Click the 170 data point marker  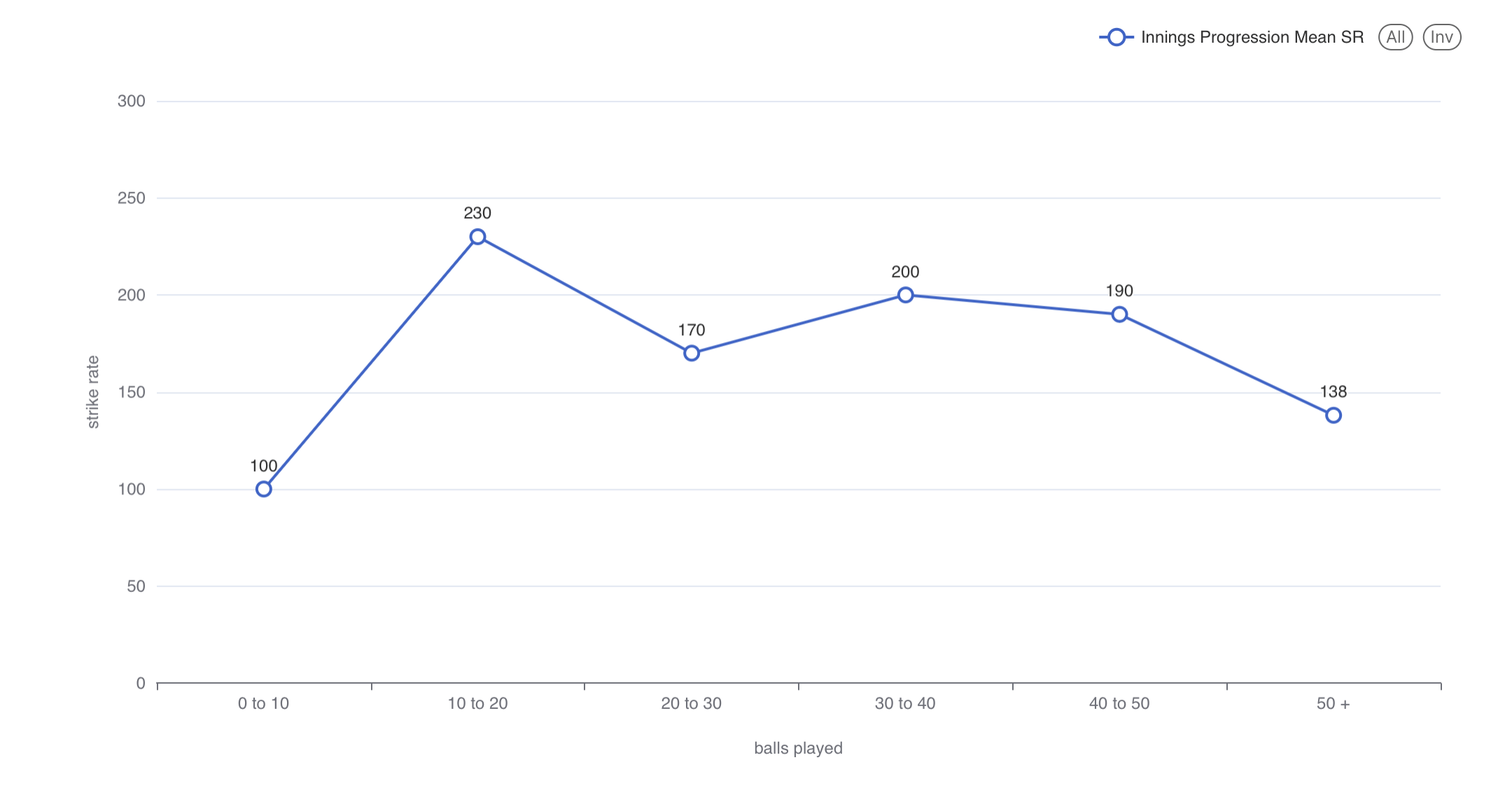click(x=692, y=353)
